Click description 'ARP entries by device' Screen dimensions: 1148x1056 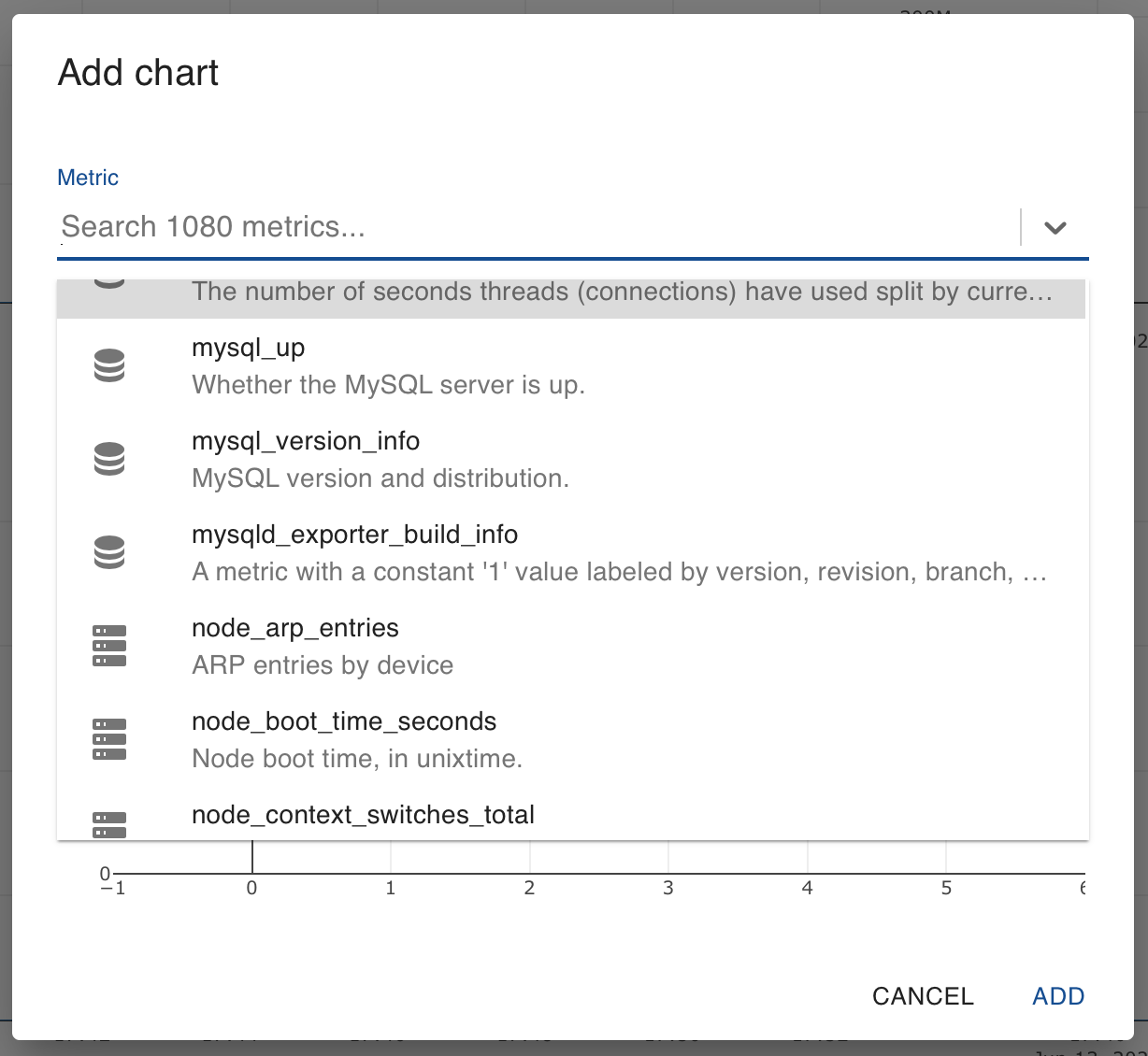coord(323,665)
